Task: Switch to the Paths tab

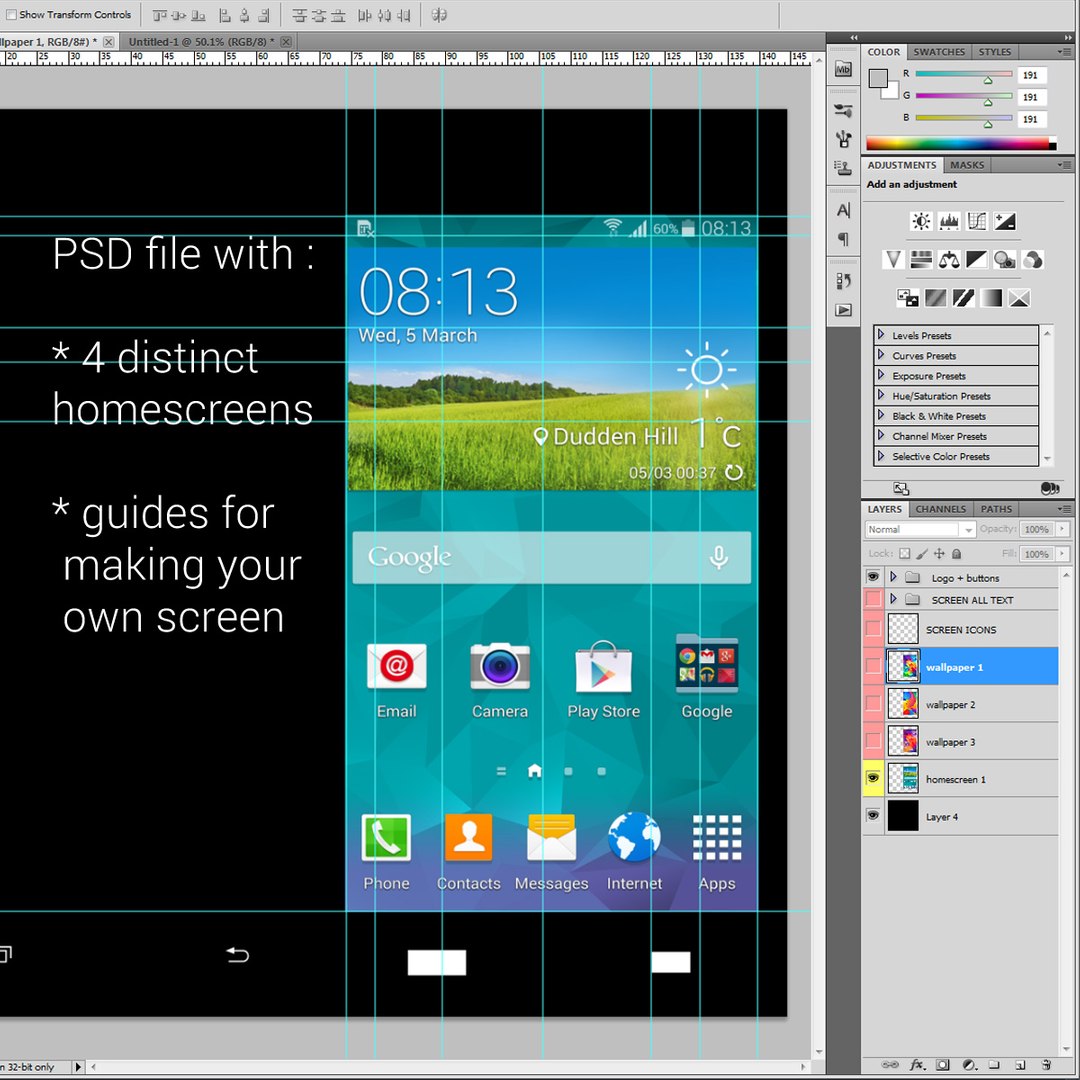Action: tap(996, 509)
